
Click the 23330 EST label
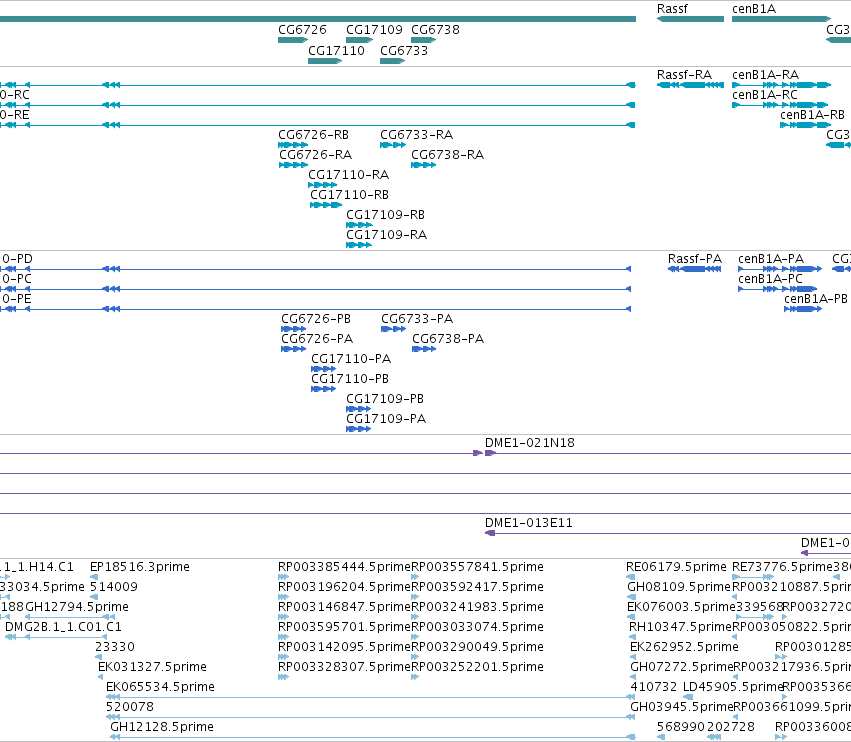tap(115, 646)
